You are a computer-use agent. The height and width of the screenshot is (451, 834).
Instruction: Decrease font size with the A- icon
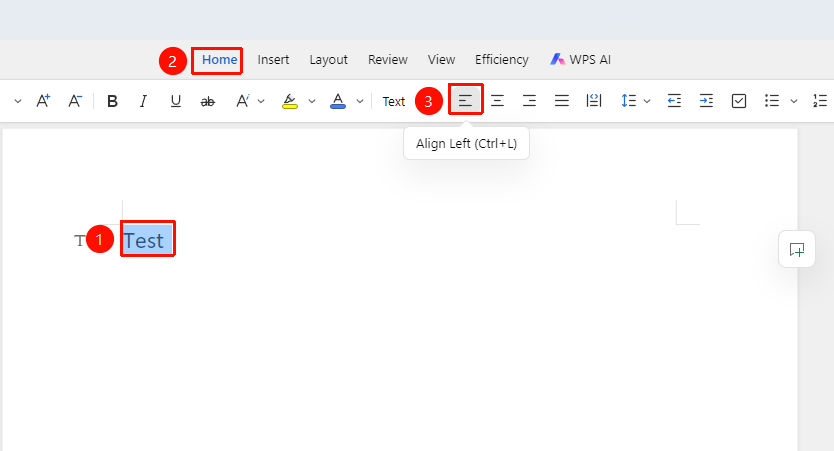pyautogui.click(x=75, y=101)
